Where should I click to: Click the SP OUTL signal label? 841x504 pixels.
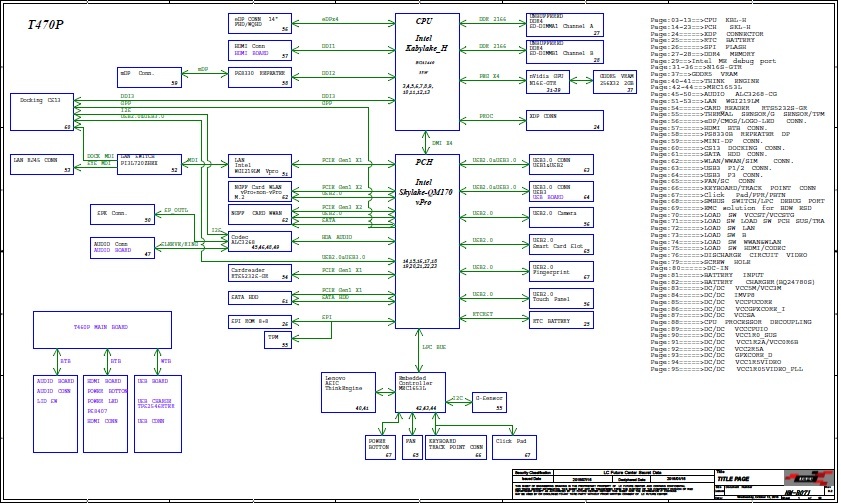tap(176, 210)
